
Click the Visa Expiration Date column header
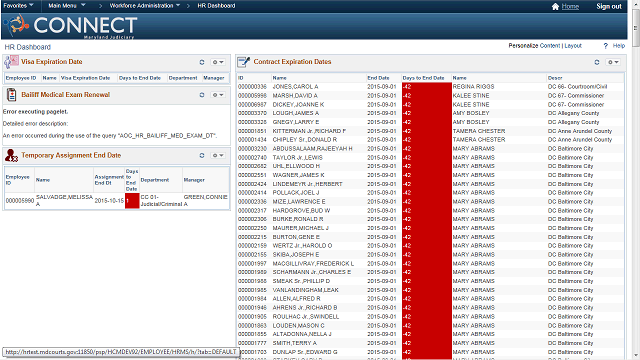[85, 78]
